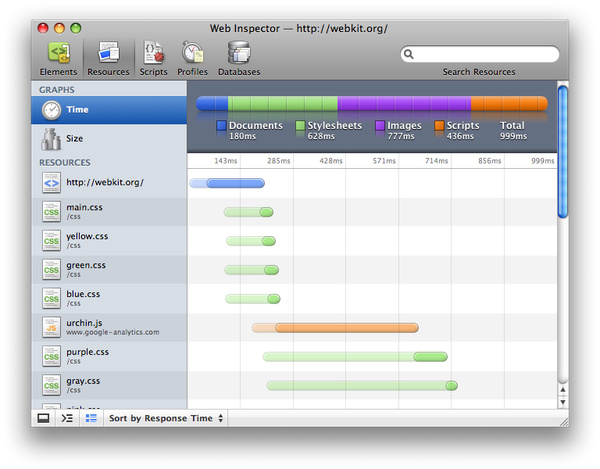
Task: Click the yellow.css file icon
Action: pos(51,241)
